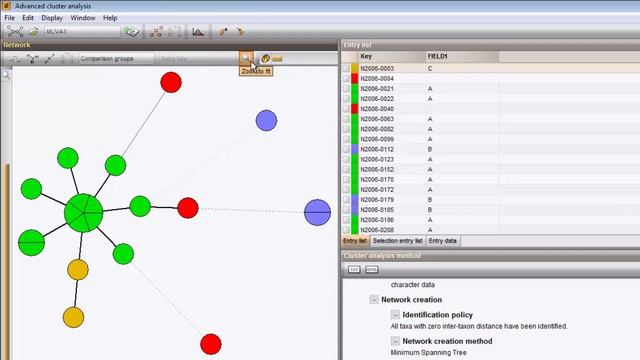
Task: Tick the checkbox for entry N2006-0063
Action: [346, 119]
